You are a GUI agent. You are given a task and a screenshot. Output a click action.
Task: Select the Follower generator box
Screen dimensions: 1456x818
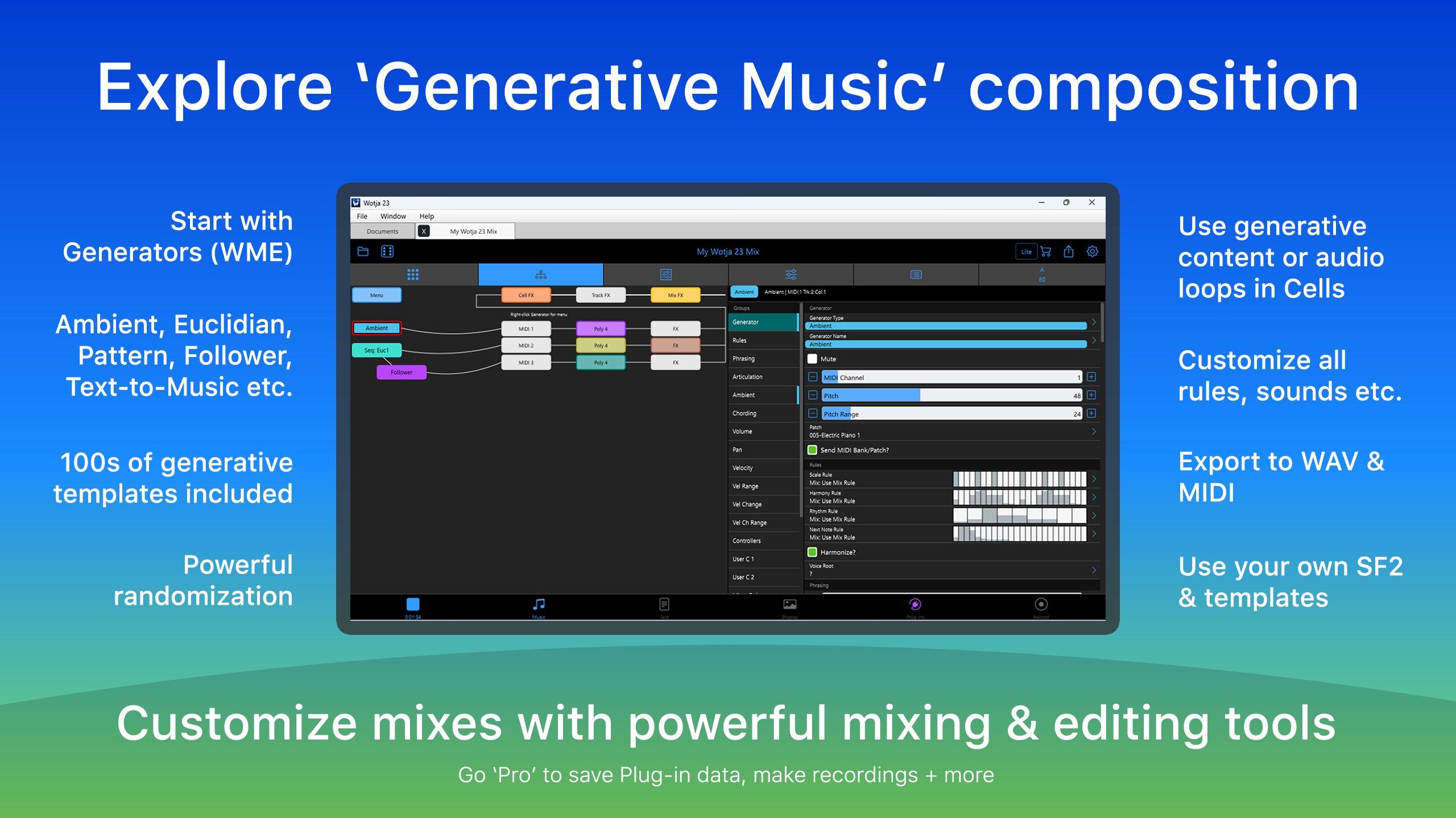tap(402, 372)
